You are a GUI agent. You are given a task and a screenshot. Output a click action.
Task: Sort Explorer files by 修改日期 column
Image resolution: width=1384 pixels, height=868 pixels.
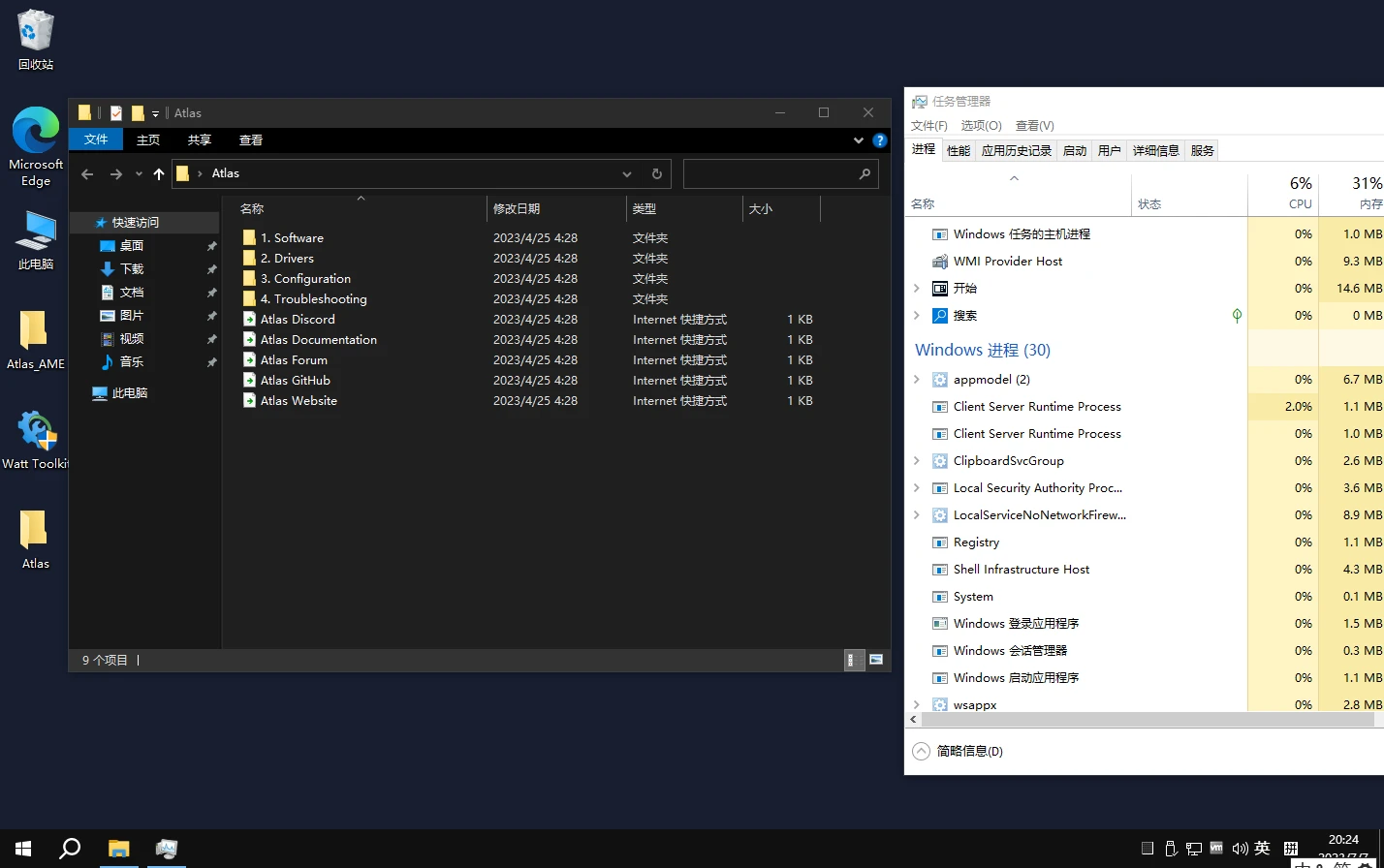pyautogui.click(x=556, y=208)
